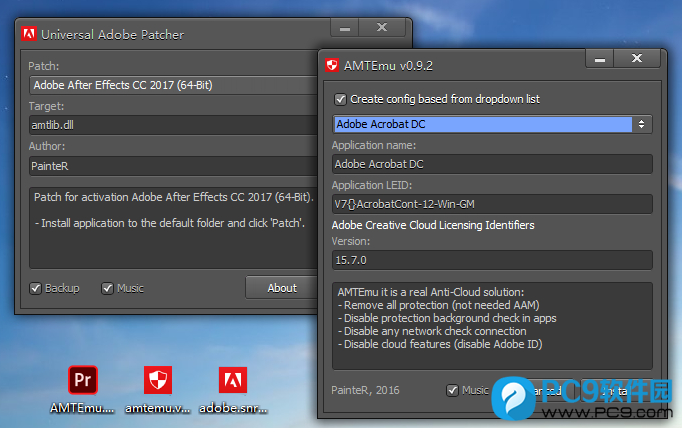Screen dimensions: 682x428
Task: Close the Universal Adobe Patcher window
Action: pos(382,28)
